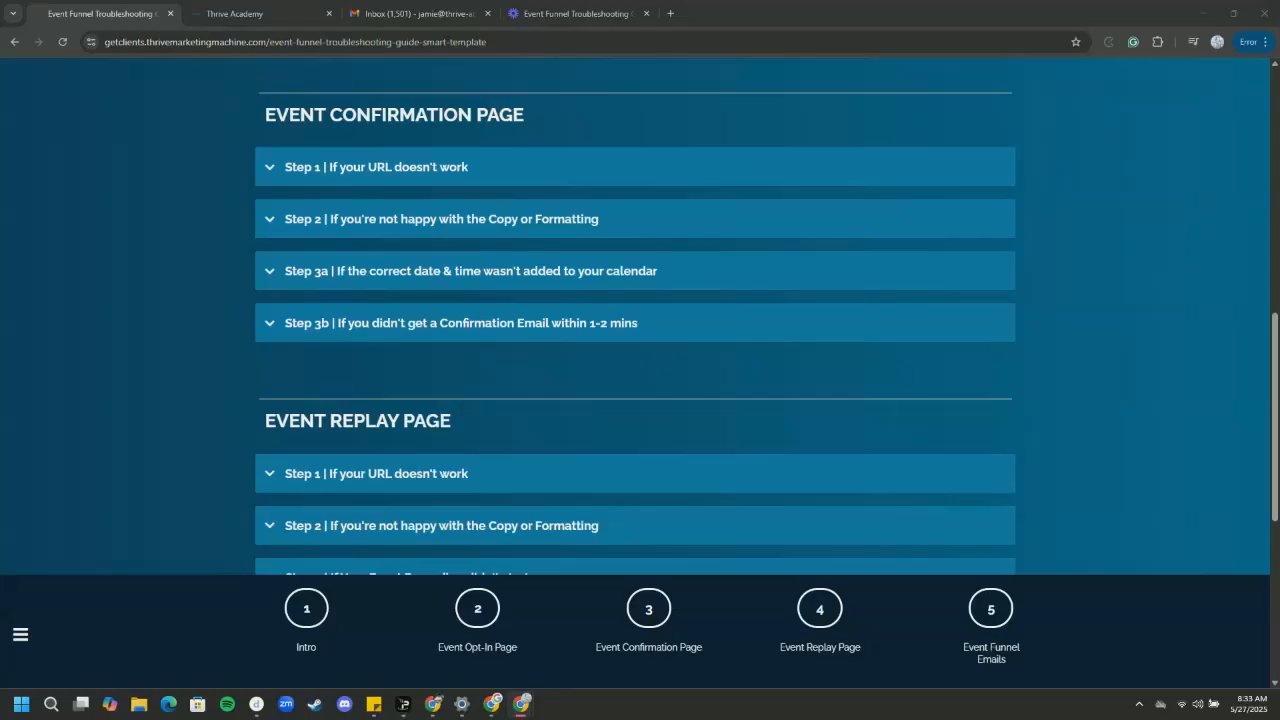
Task: Show hidden system tray icons
Action: tap(1138, 704)
